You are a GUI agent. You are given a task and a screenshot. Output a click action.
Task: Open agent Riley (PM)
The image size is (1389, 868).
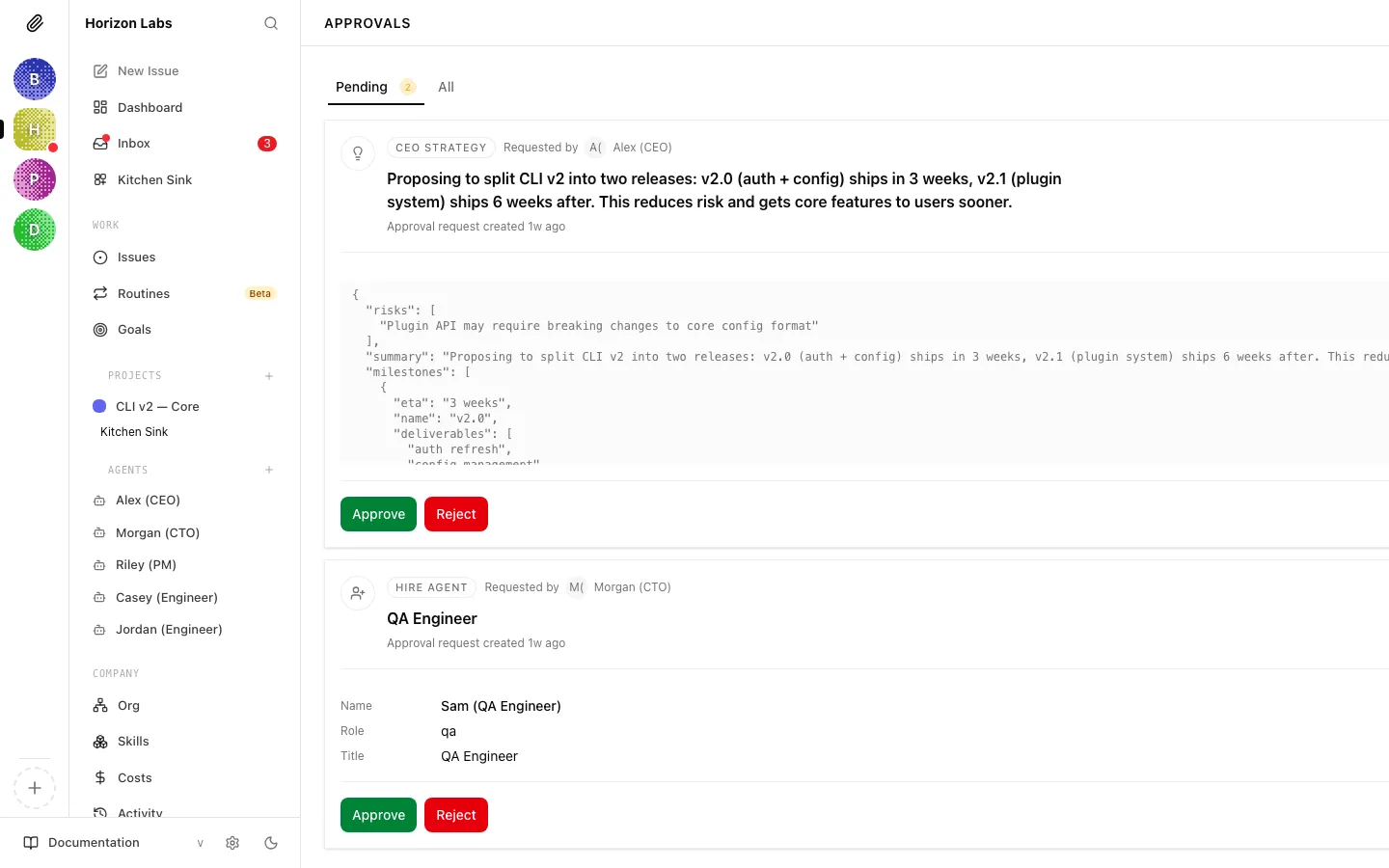(x=184, y=565)
